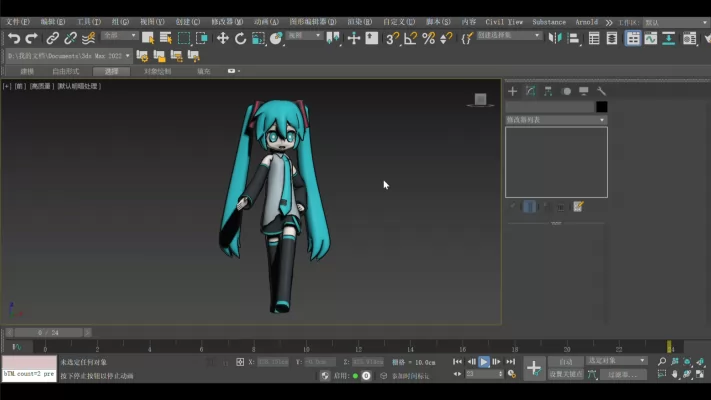
Task: Open the key filter target dropdown
Action: [x=616, y=361]
